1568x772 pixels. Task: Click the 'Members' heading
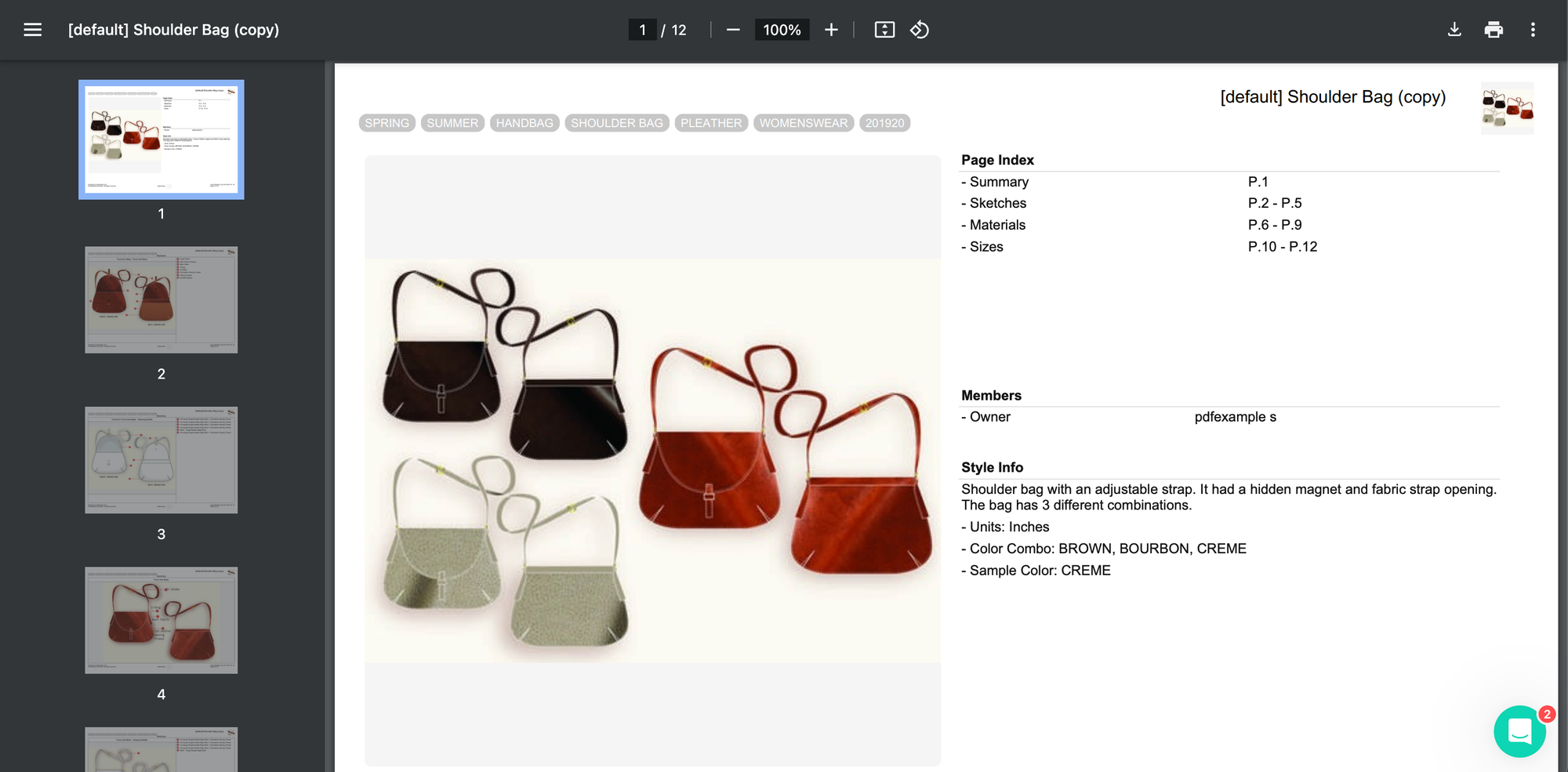tap(991, 396)
